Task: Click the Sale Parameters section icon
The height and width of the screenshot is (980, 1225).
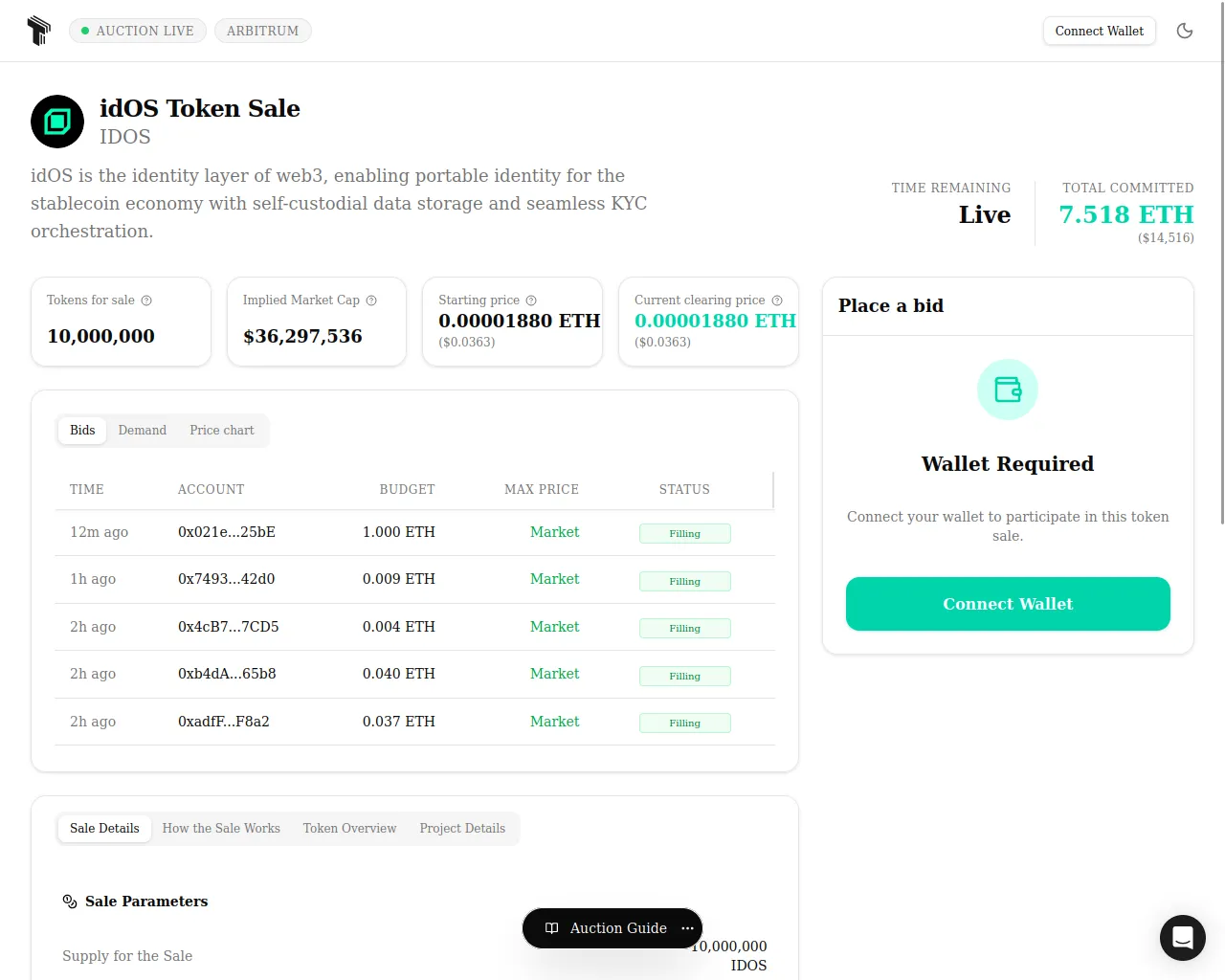Action: (70, 902)
